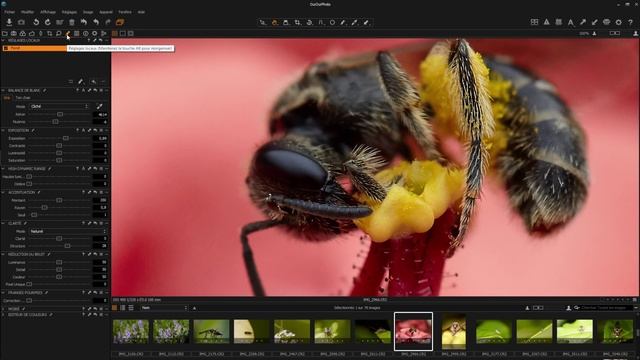Viewport: 640px width, 360px height.
Task: Open white balance Mode dropdown
Action: click(59, 106)
